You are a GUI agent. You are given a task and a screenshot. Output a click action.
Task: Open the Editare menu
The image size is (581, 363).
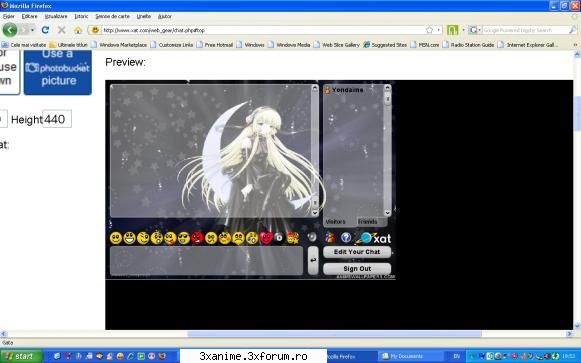point(29,16)
